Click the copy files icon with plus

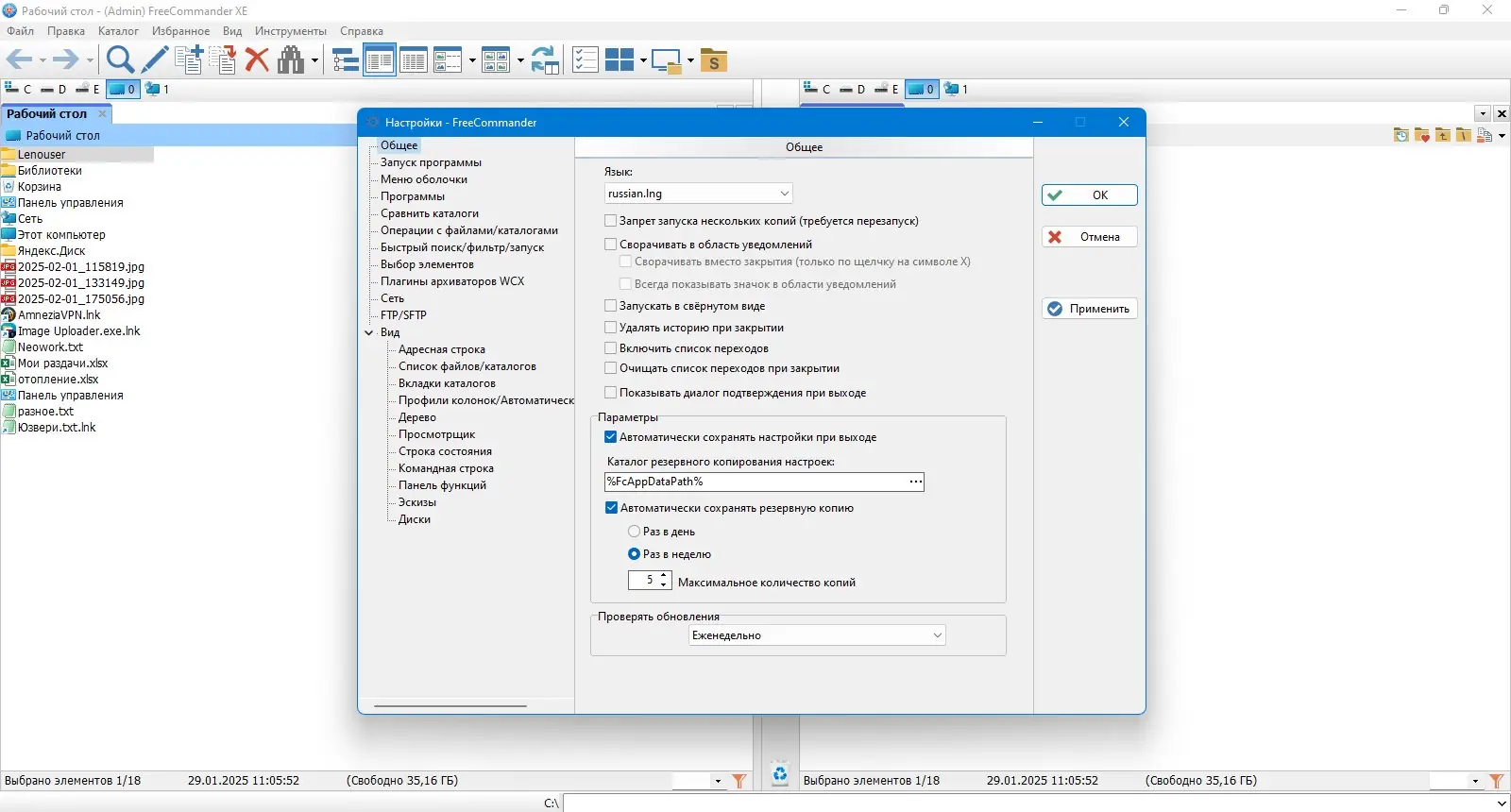click(189, 60)
